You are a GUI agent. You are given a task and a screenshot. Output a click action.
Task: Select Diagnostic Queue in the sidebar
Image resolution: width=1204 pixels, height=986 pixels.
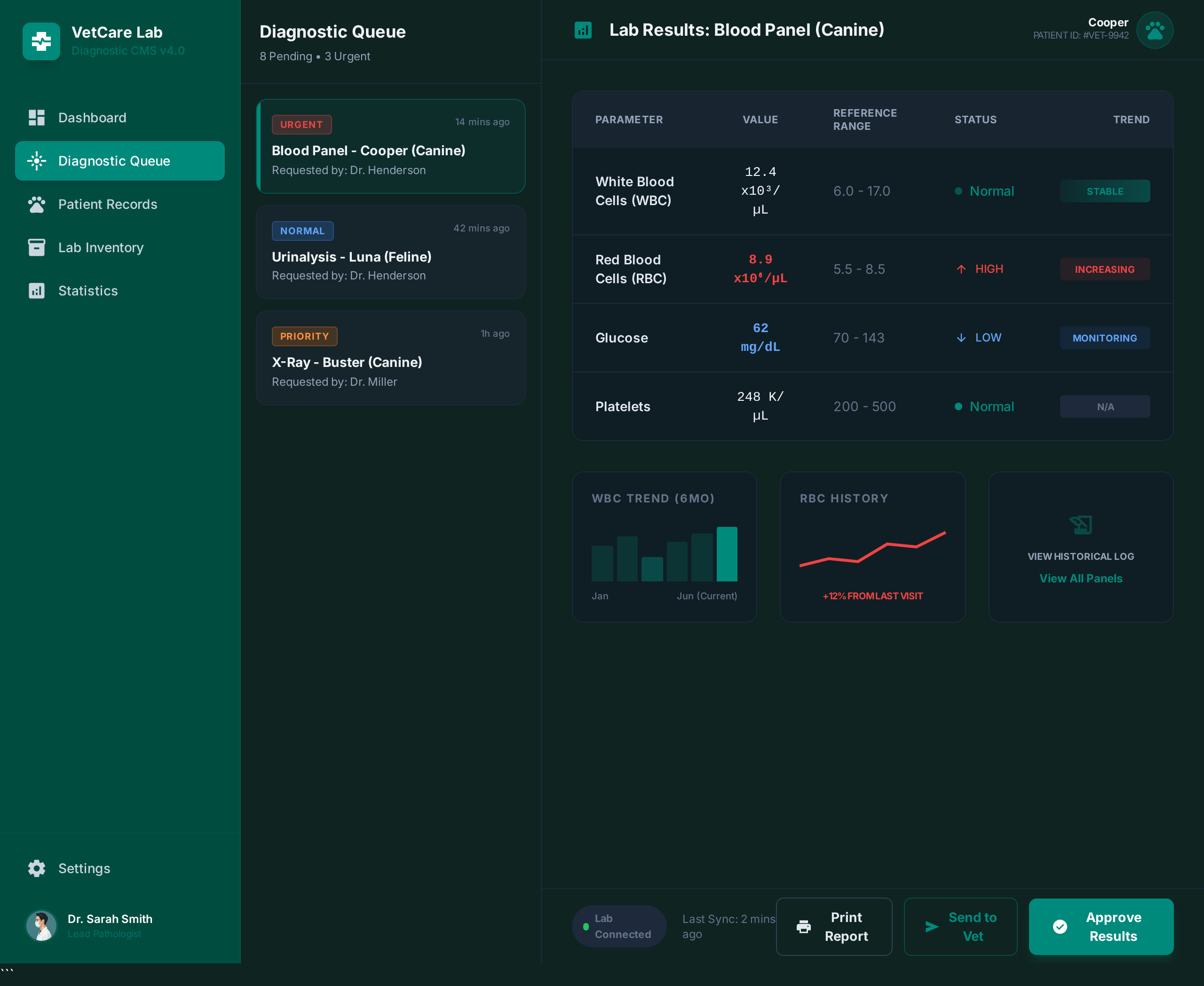[x=120, y=161]
